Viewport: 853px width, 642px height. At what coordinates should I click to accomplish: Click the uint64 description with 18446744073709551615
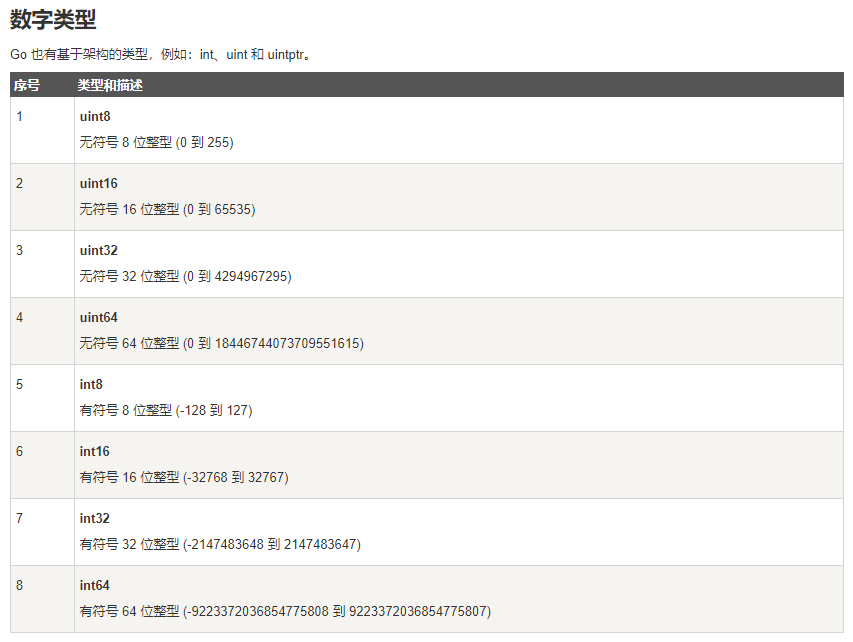[x=222, y=343]
